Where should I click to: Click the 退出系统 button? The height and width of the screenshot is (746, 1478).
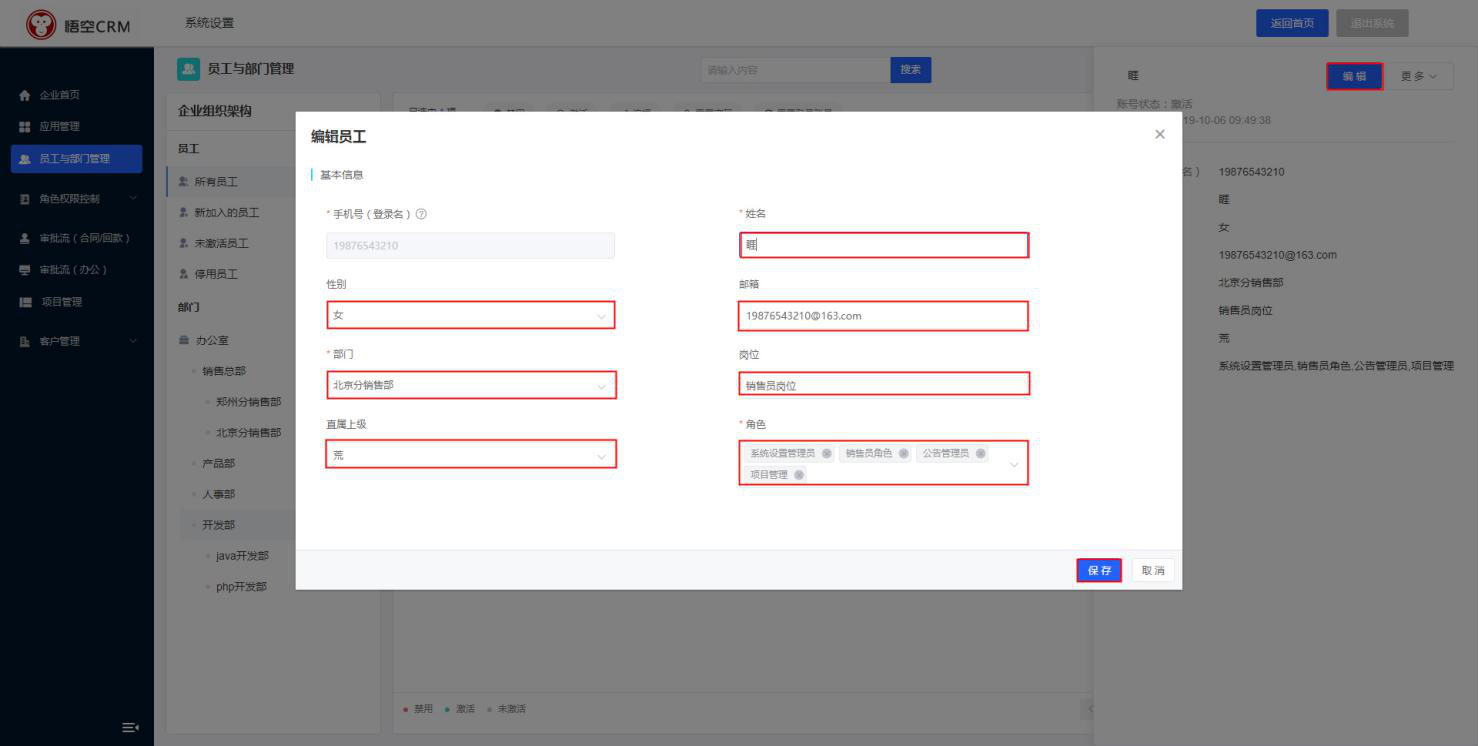tap(1372, 23)
